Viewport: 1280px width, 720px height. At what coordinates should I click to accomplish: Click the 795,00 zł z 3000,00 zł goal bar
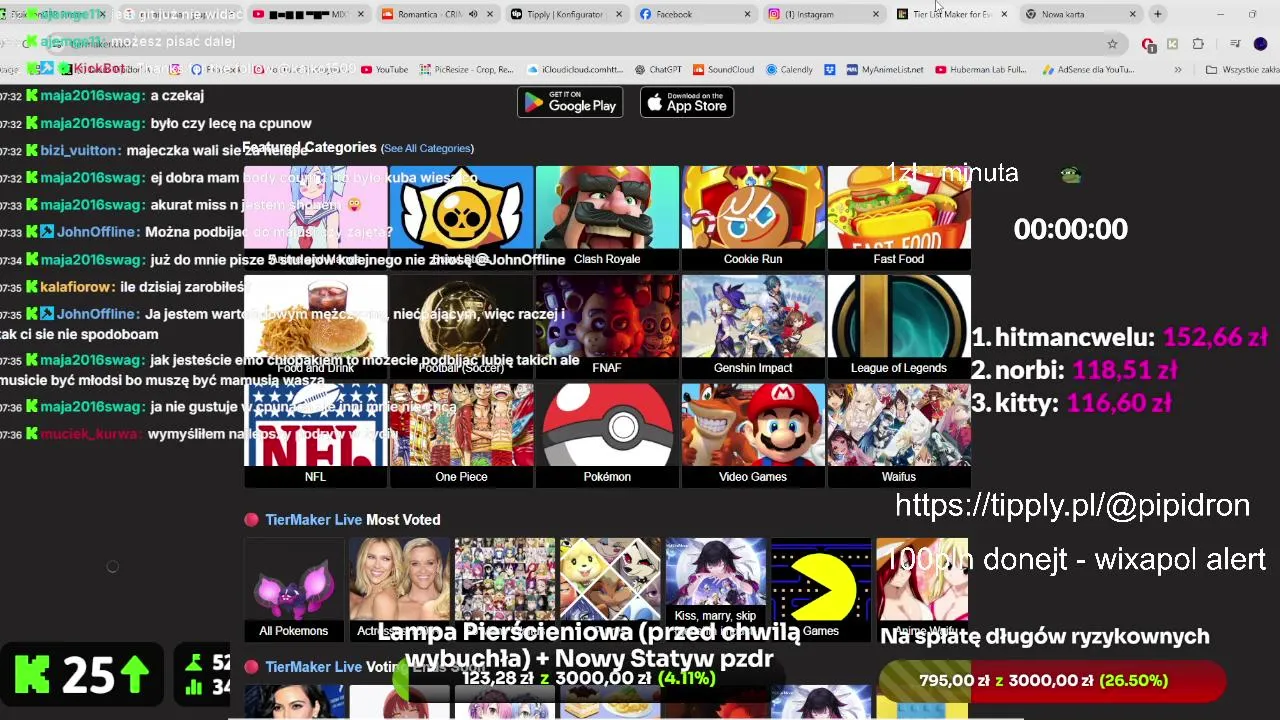click(1052, 681)
